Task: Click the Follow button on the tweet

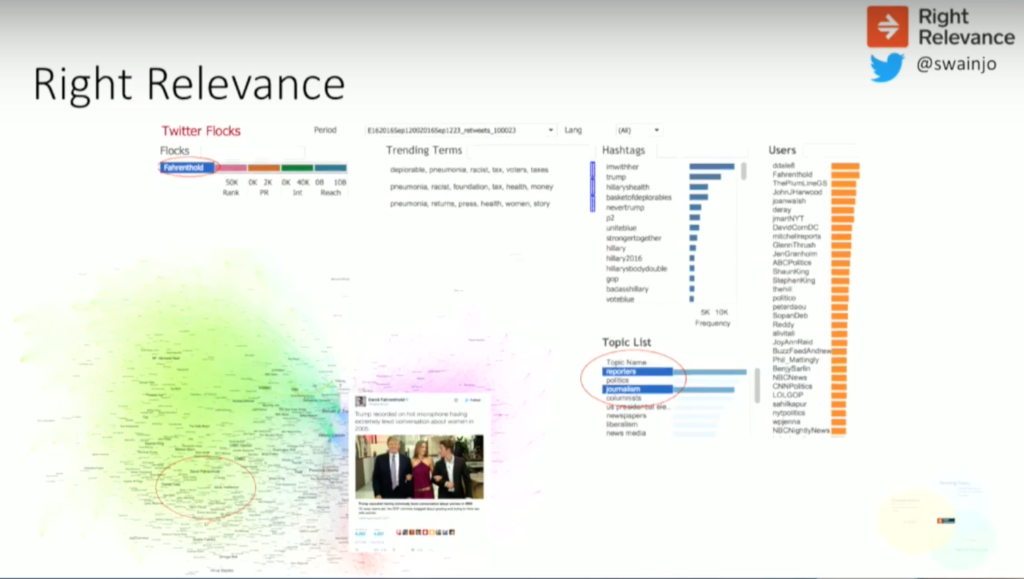Action: [474, 400]
